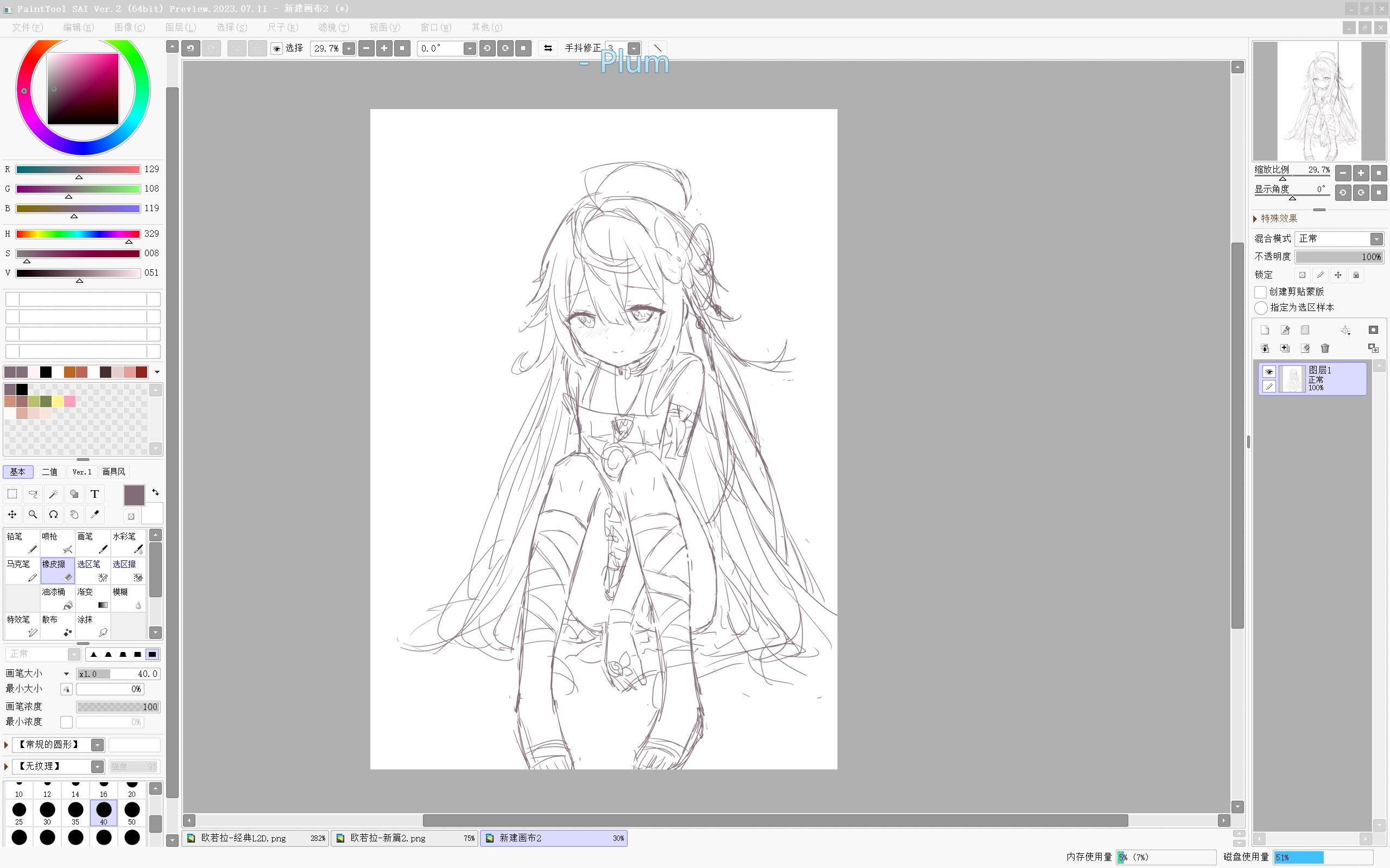Choose the 模糊 blur tool

tap(128, 598)
